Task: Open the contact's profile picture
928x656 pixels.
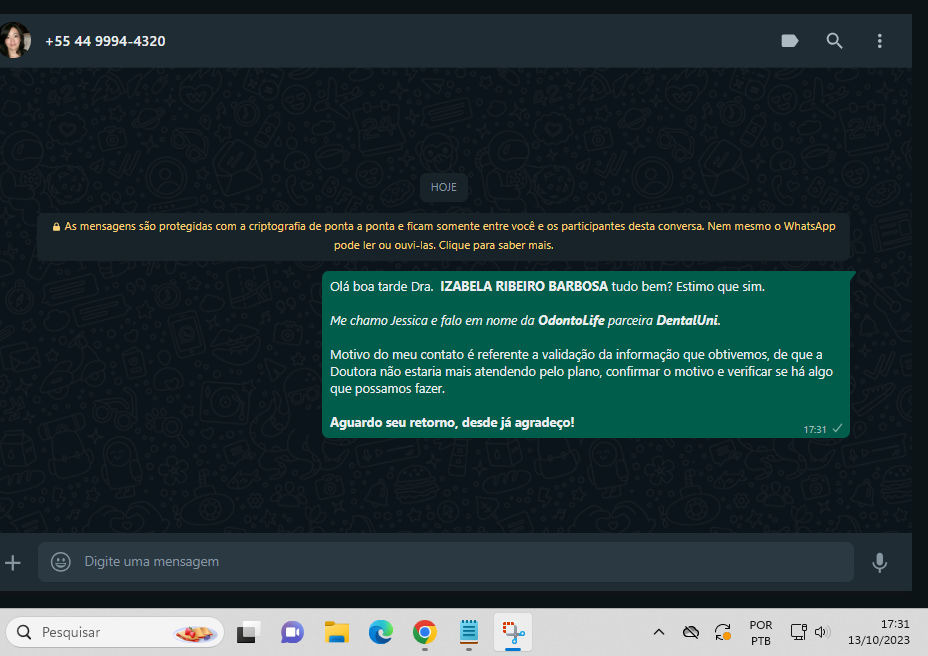Action: [x=14, y=41]
